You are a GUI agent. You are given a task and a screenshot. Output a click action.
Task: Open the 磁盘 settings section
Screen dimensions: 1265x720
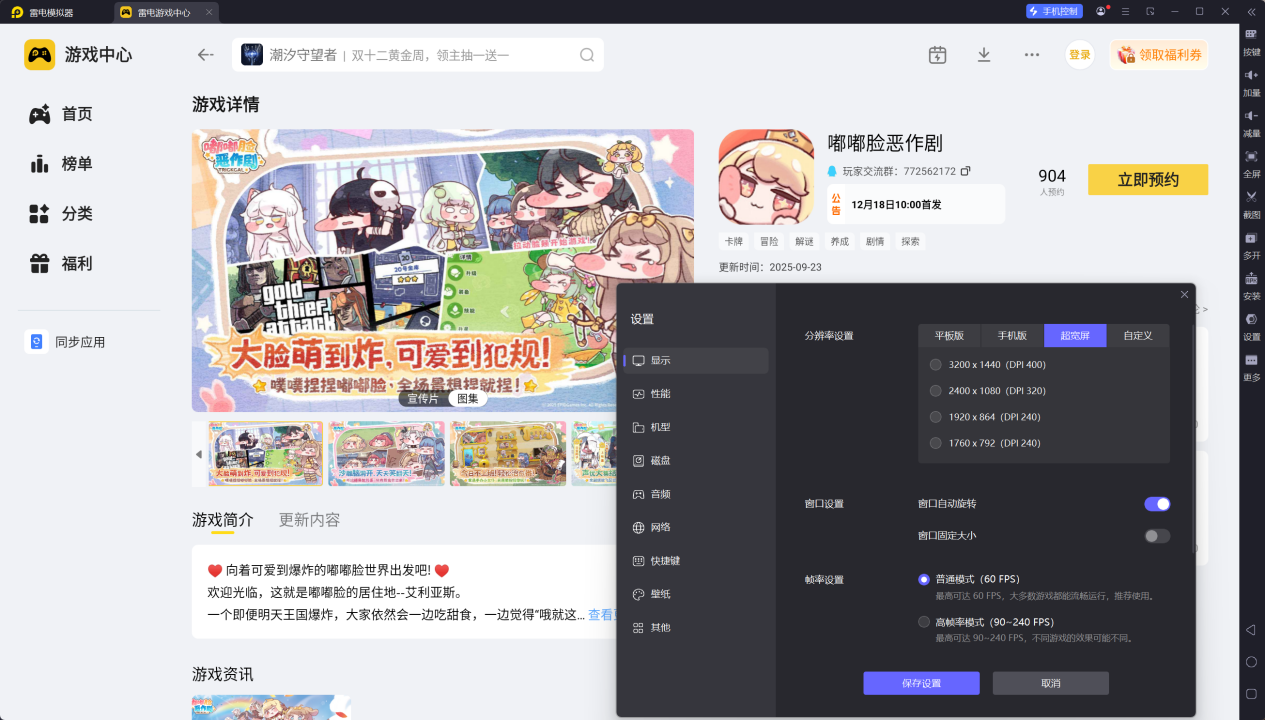click(696, 461)
